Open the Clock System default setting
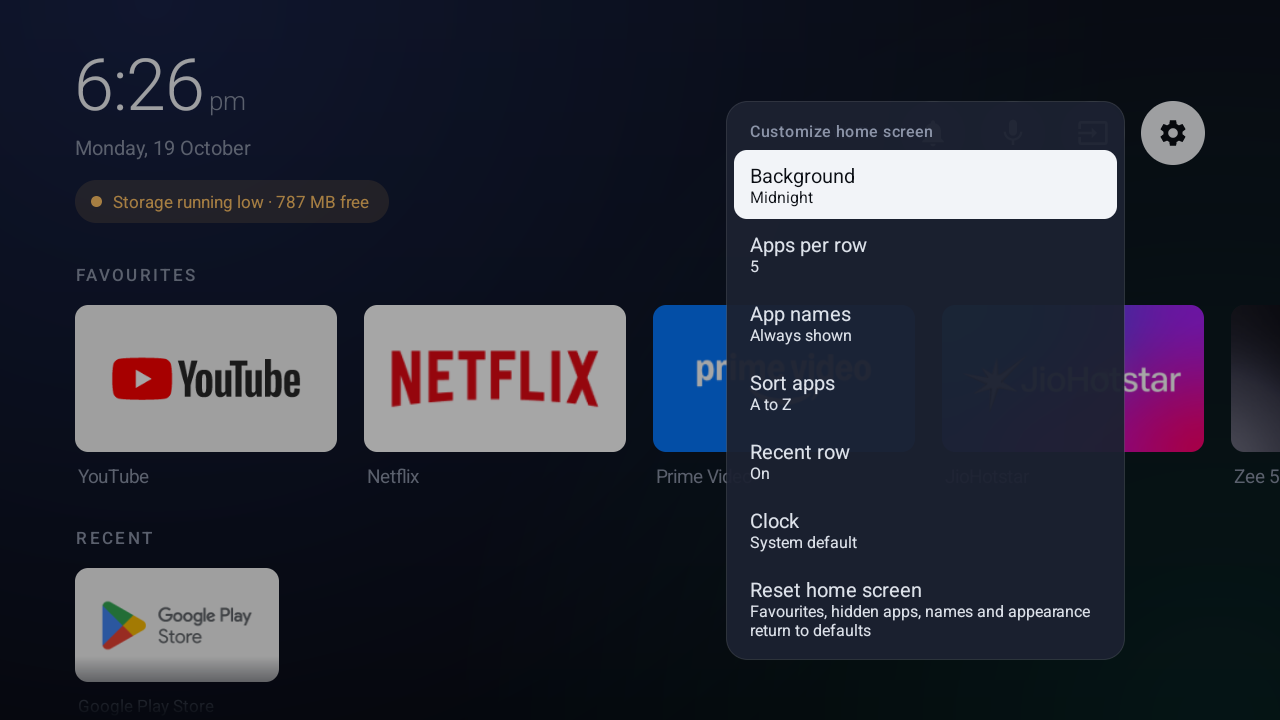Viewport: 1280px width, 720px height. [925, 530]
